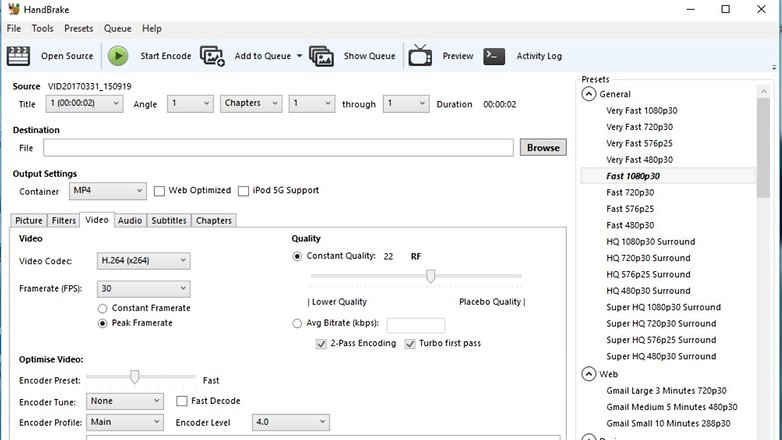The width and height of the screenshot is (782, 440).
Task: Select the Very Fast 1080p30 preset
Action: 641,111
